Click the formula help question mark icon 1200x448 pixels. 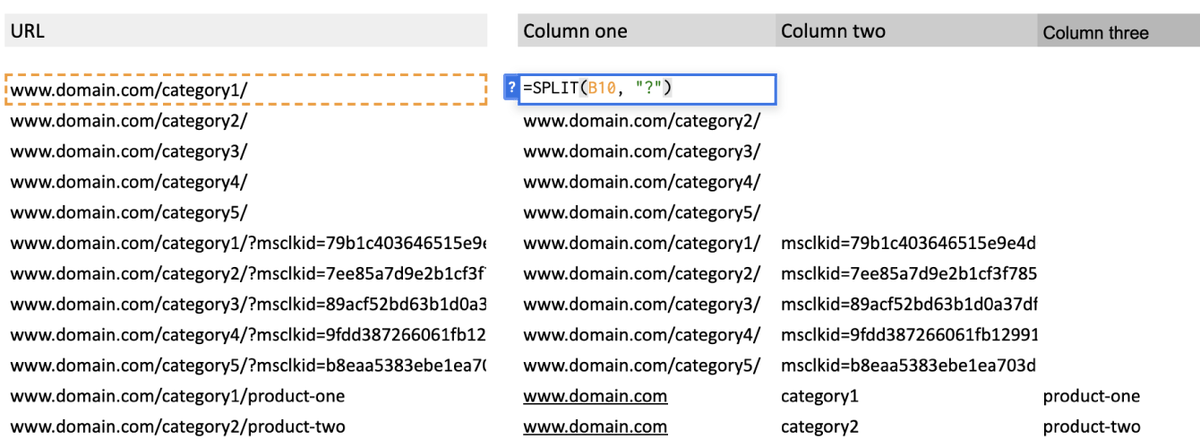pyautogui.click(x=511, y=89)
